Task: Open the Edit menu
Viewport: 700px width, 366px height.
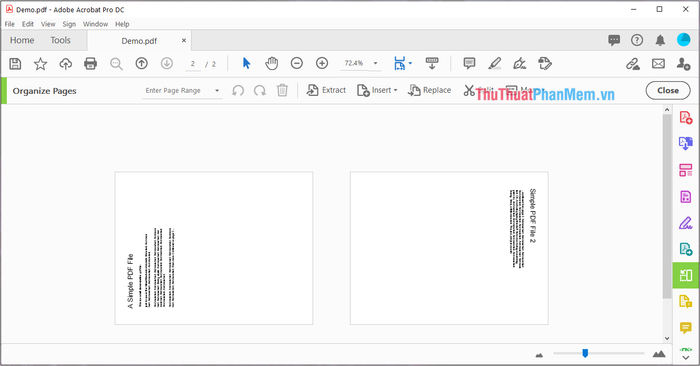Action: tap(28, 24)
